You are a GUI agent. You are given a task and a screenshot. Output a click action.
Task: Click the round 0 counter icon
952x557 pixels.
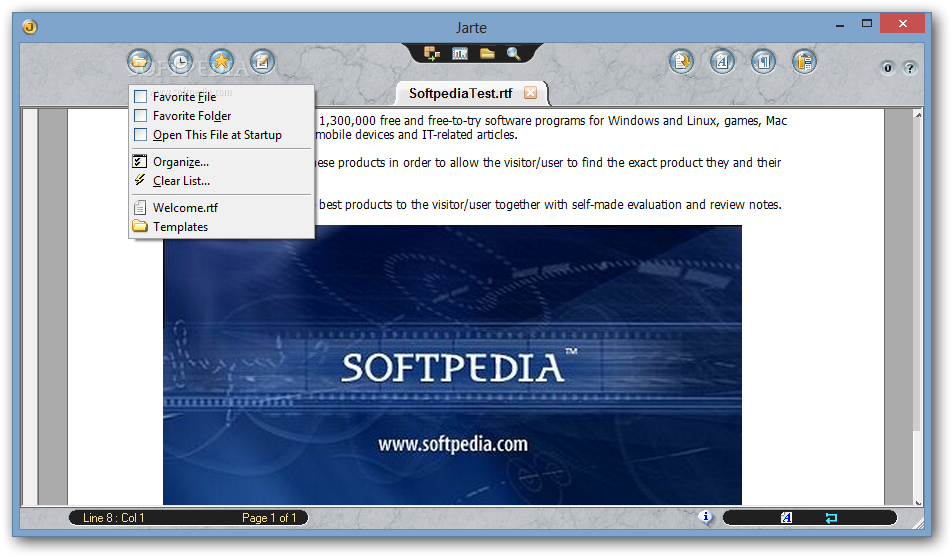(x=888, y=68)
